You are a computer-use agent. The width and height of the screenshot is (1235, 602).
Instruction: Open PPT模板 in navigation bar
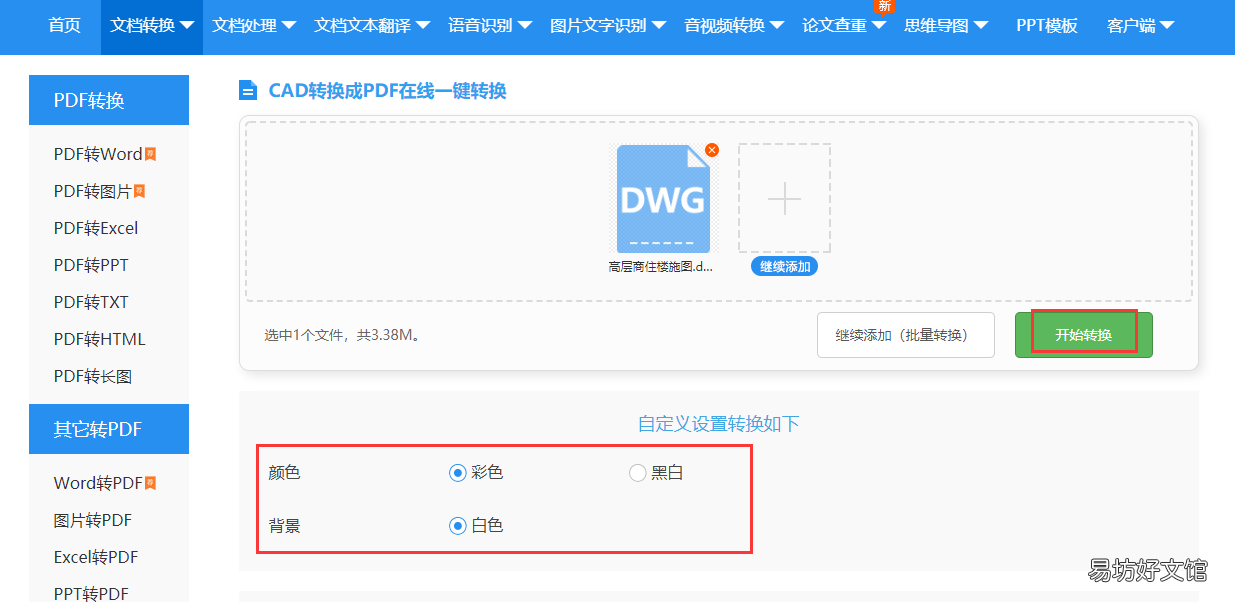click(1047, 26)
